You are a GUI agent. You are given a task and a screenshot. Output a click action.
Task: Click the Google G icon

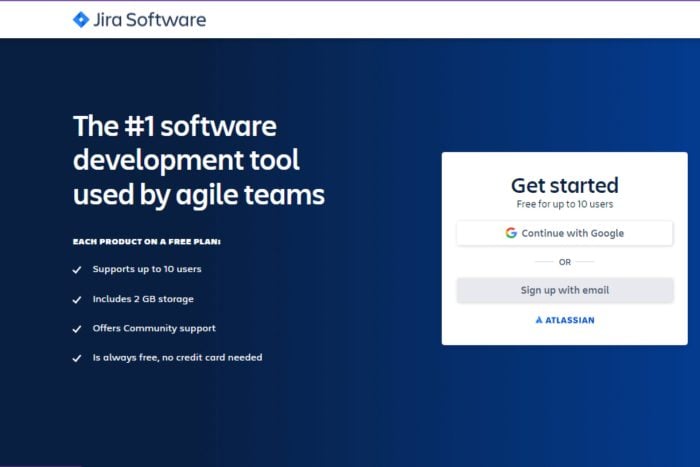[511, 233]
